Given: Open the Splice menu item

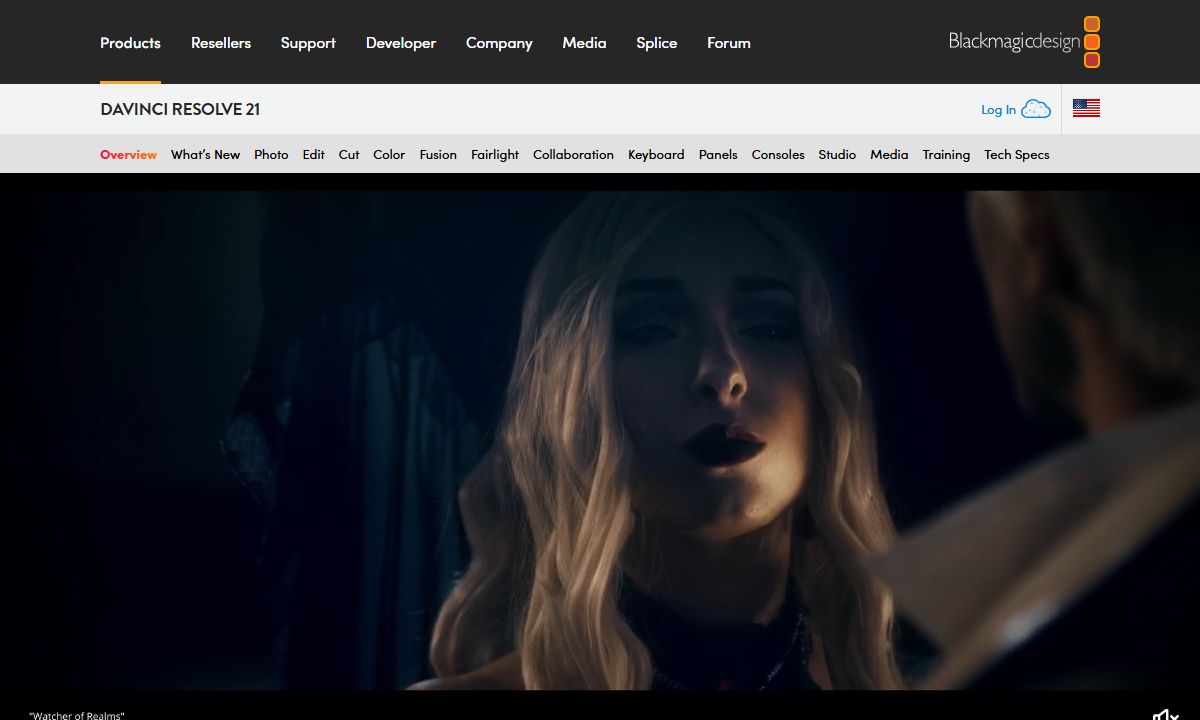Looking at the screenshot, I should (657, 43).
